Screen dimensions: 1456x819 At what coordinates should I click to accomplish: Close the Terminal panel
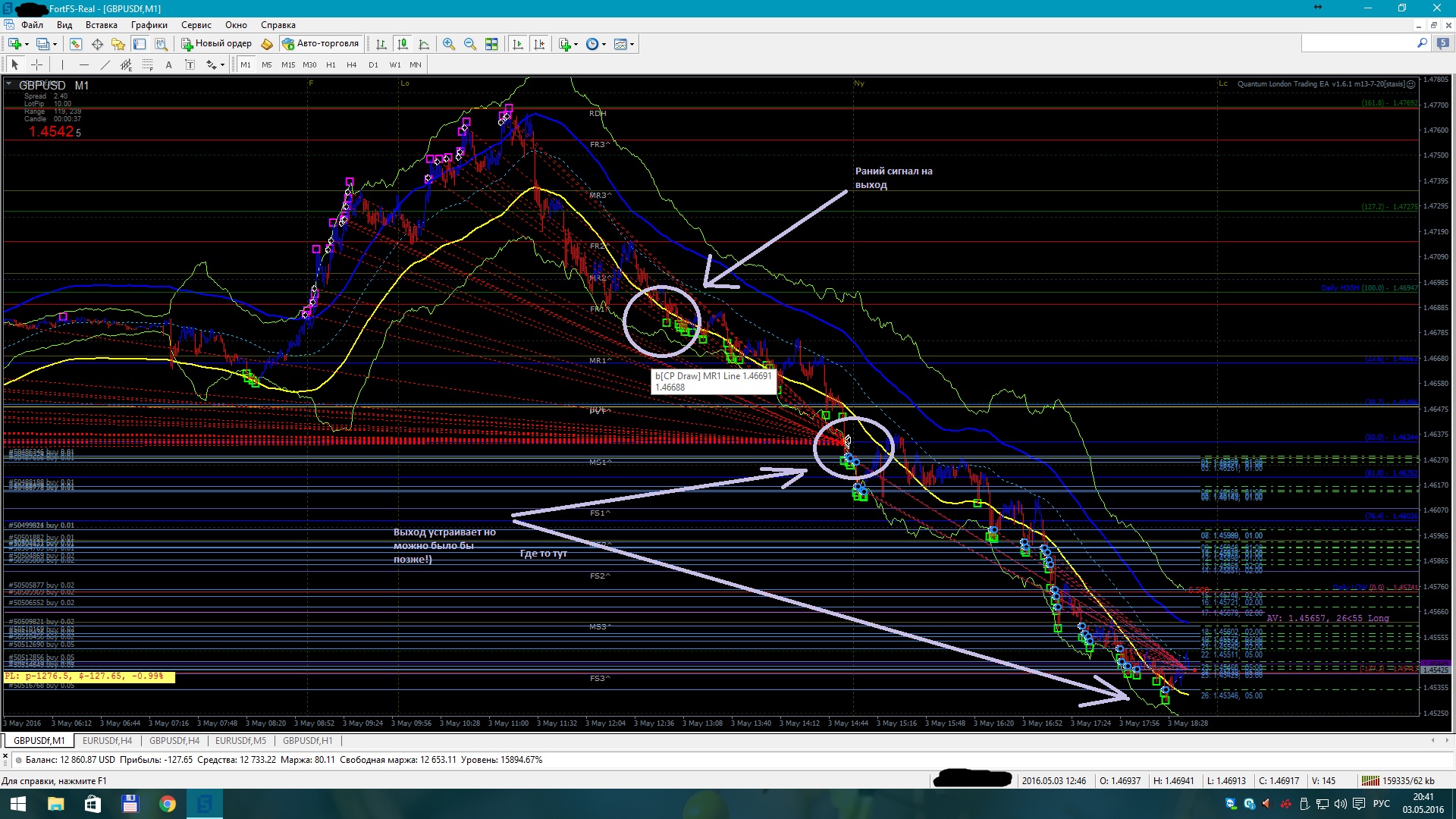[7, 755]
